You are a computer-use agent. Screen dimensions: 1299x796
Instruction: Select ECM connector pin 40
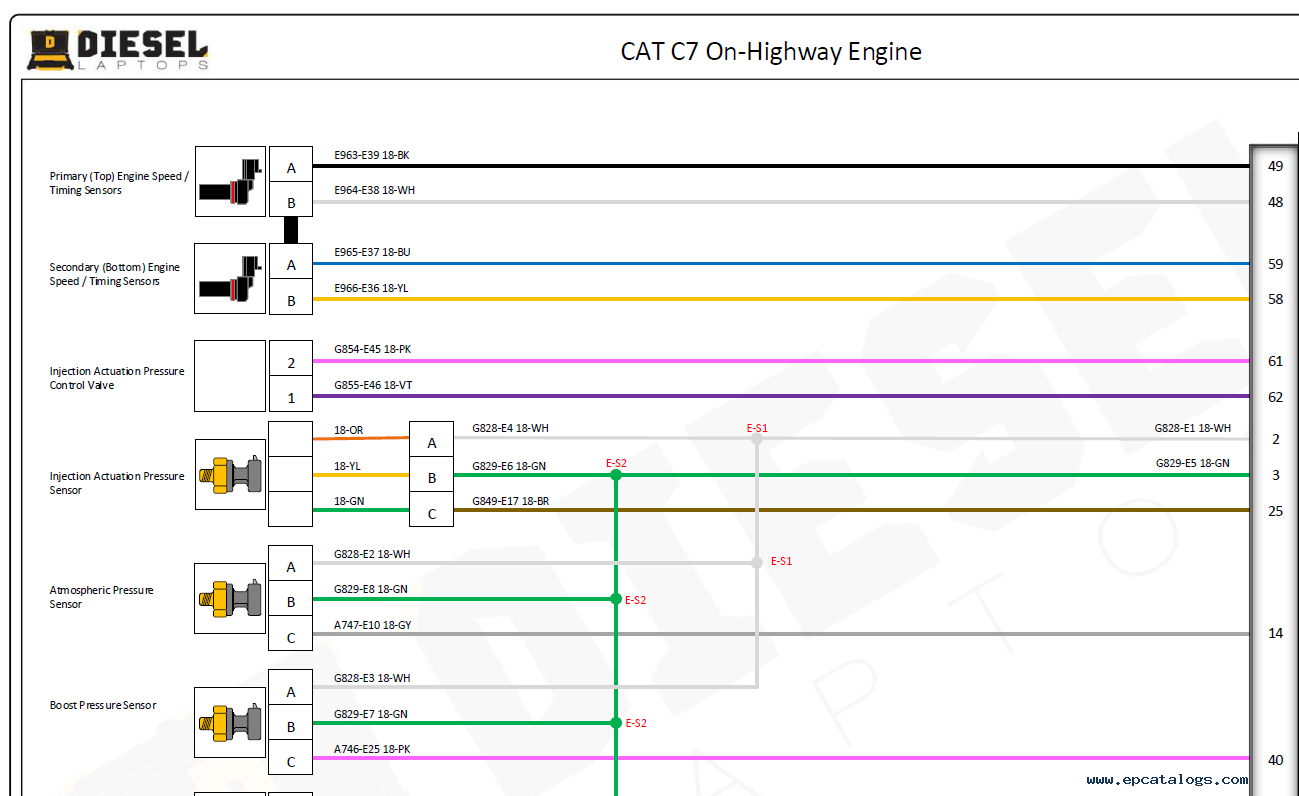[1275, 760]
